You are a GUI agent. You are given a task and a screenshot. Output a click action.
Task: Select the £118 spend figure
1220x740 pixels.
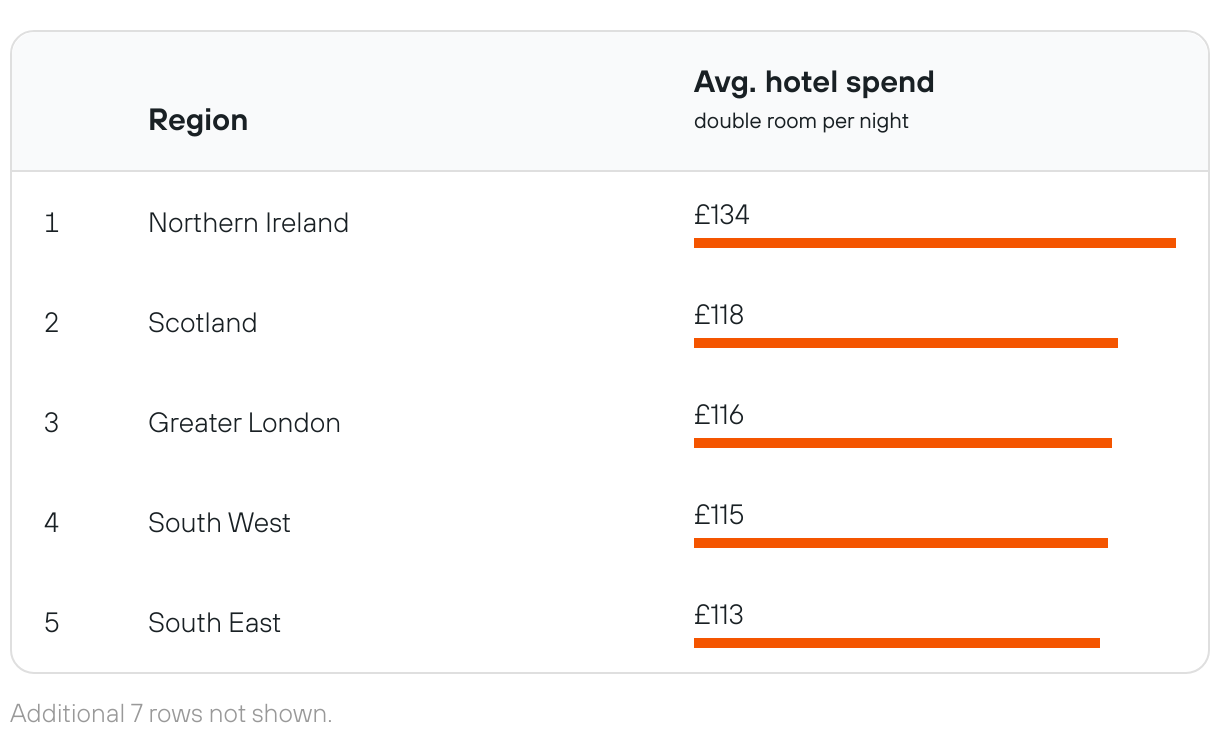(719, 315)
